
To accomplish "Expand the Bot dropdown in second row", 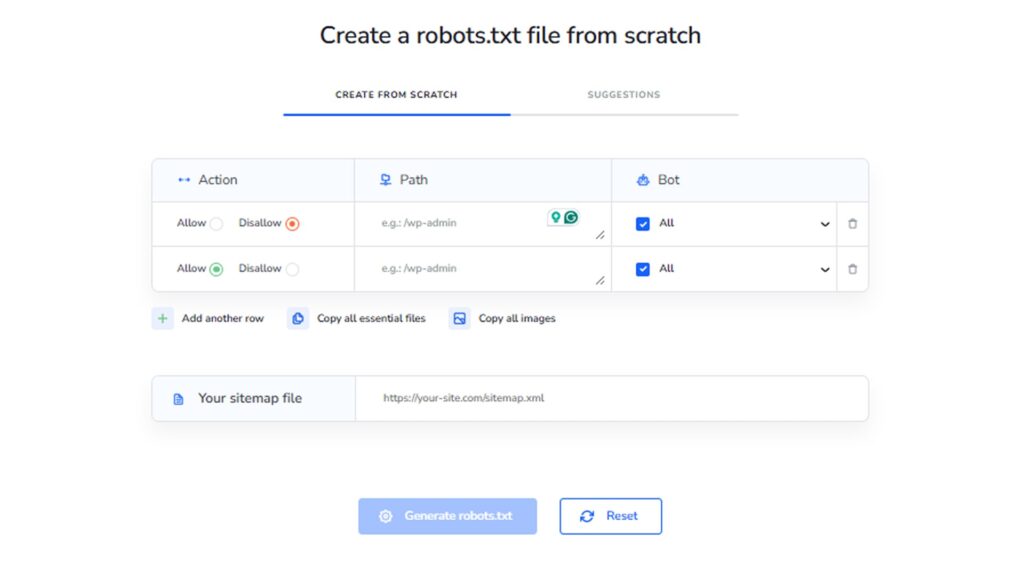I will pos(825,269).
